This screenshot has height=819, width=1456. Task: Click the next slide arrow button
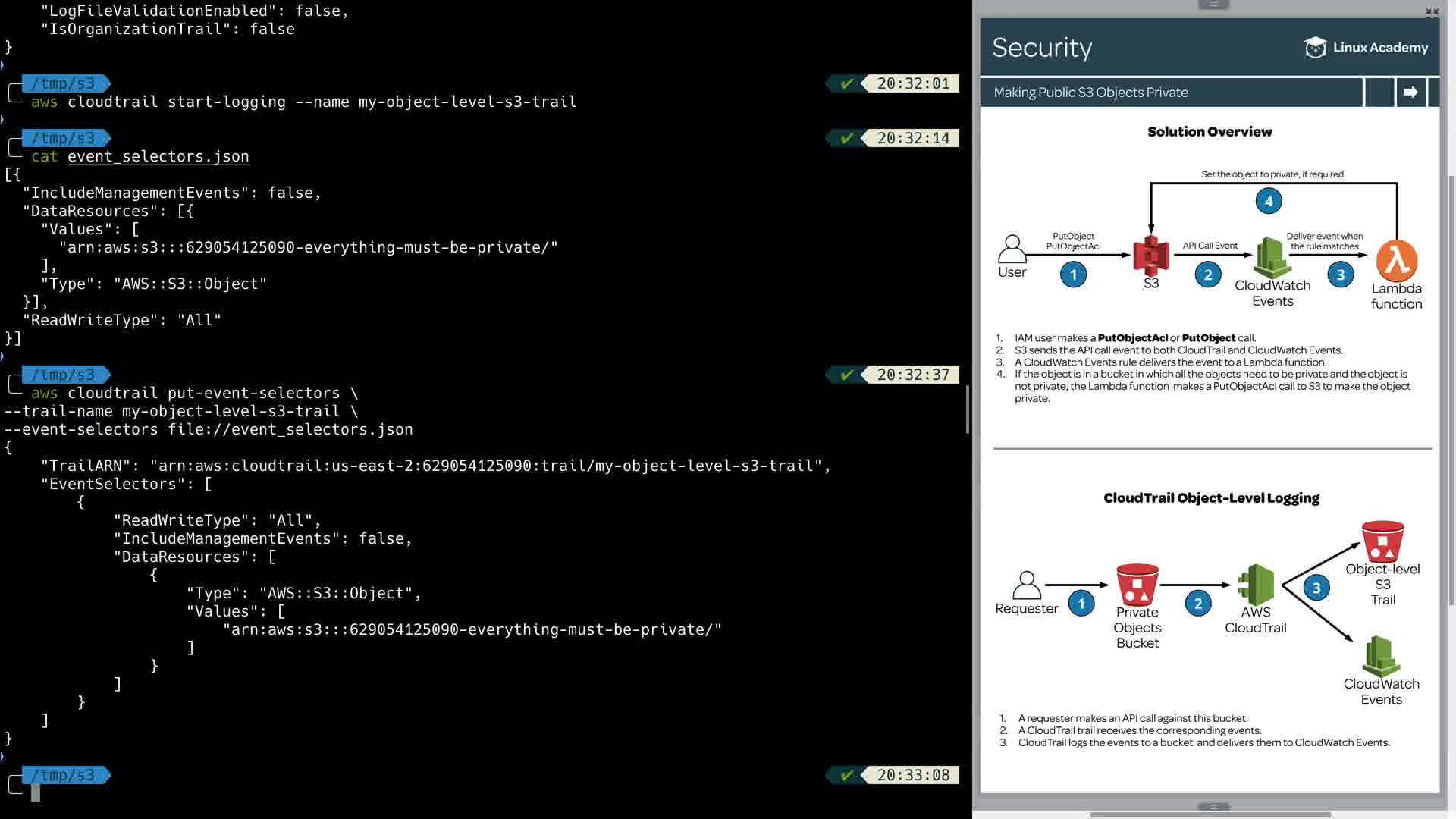[1410, 93]
